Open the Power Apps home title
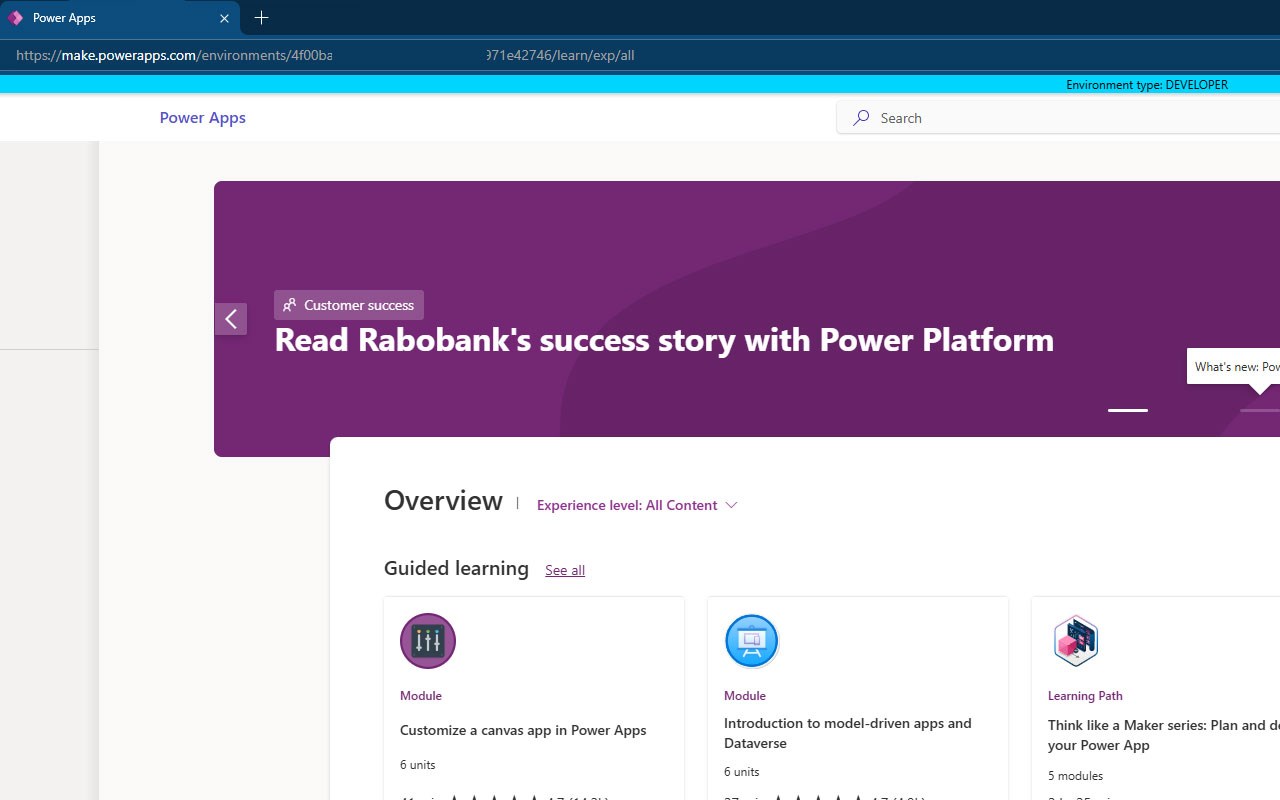Image resolution: width=1280 pixels, height=800 pixels. (x=202, y=118)
